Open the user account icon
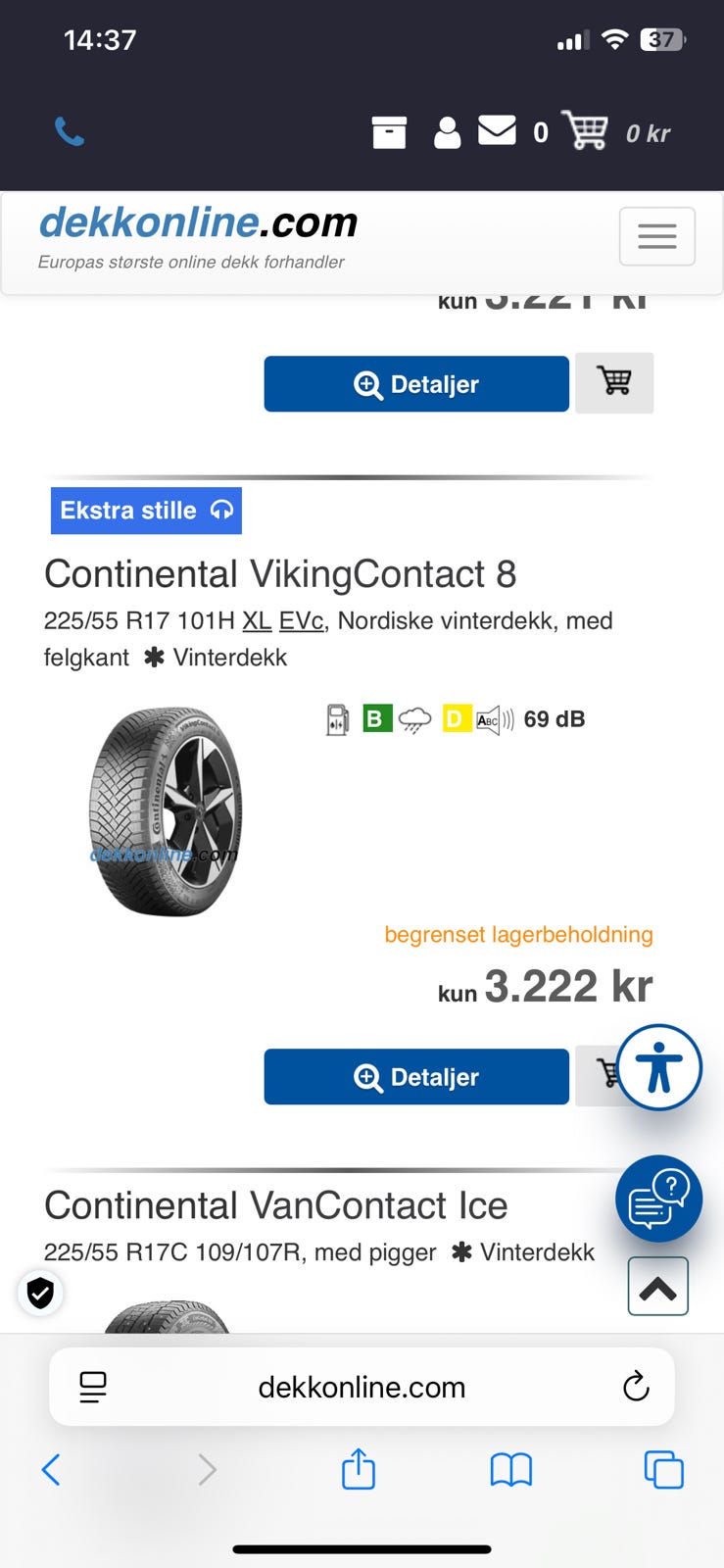724x1568 pixels. (447, 132)
